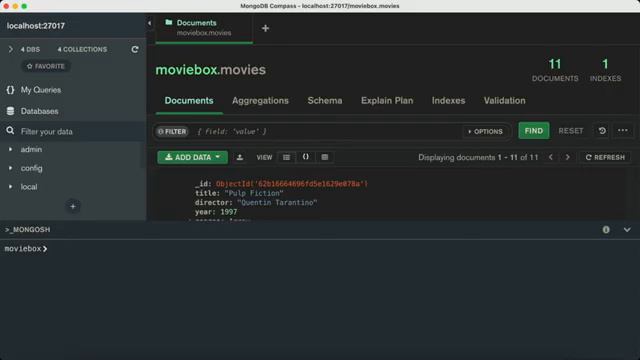Mark connection as FAVORITE

pyautogui.click(x=46, y=66)
